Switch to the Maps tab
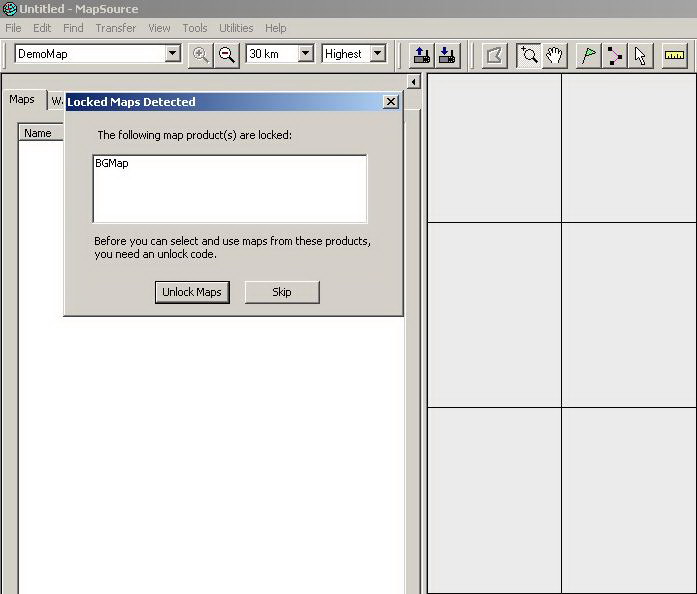The width and height of the screenshot is (697, 594). 22,99
